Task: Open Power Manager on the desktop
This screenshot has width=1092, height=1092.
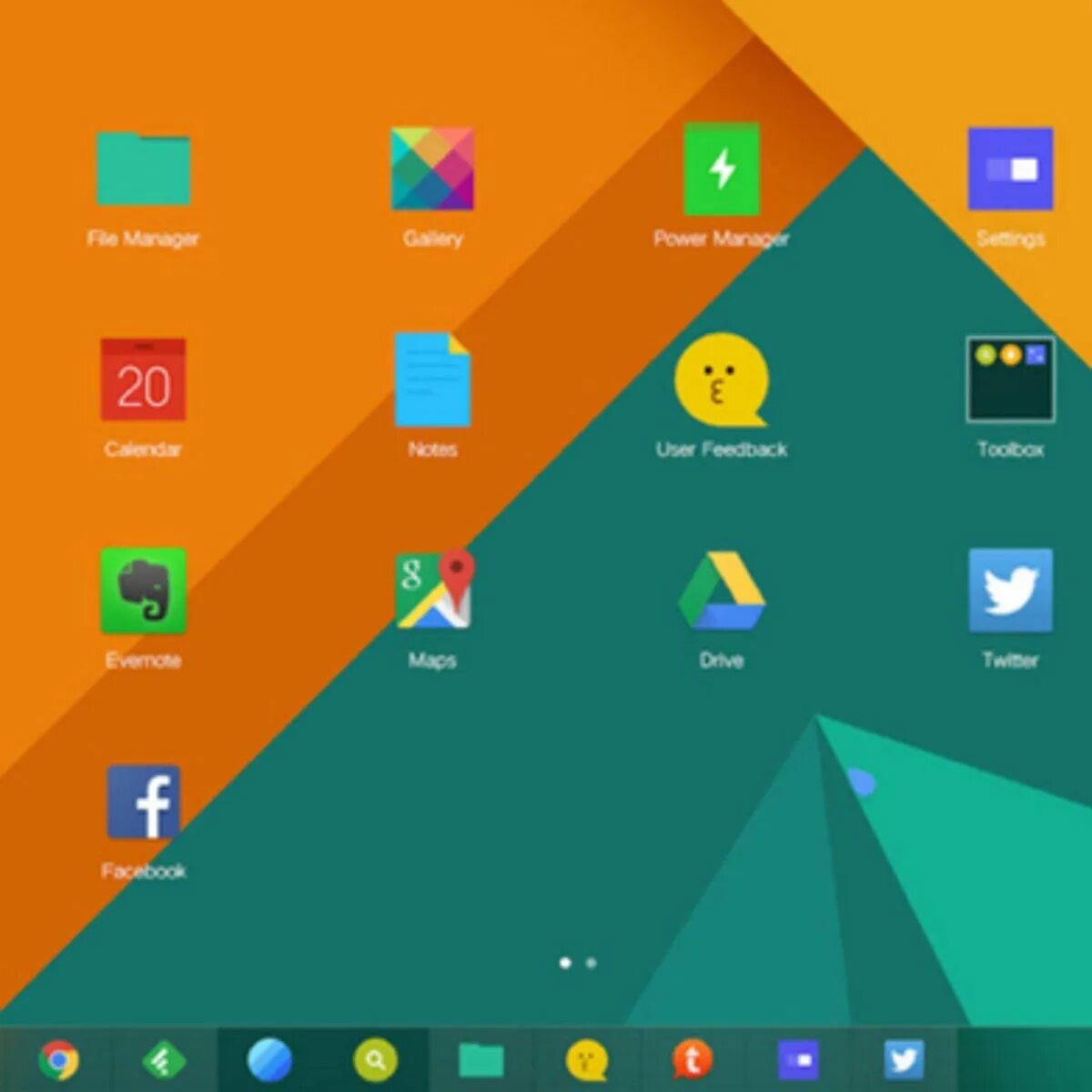Action: tap(722, 168)
